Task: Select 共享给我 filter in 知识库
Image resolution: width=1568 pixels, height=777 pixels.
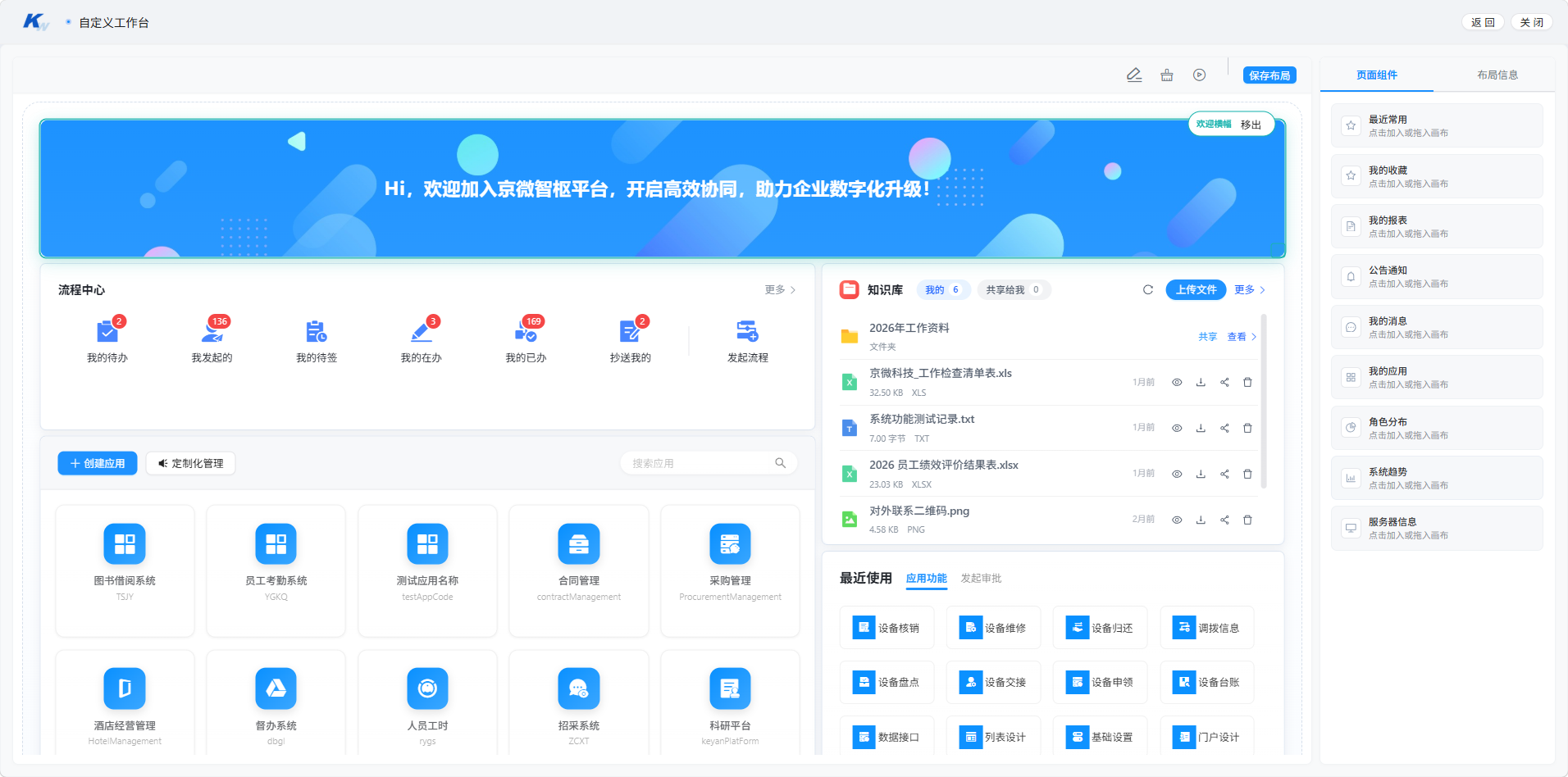Action: (1014, 289)
